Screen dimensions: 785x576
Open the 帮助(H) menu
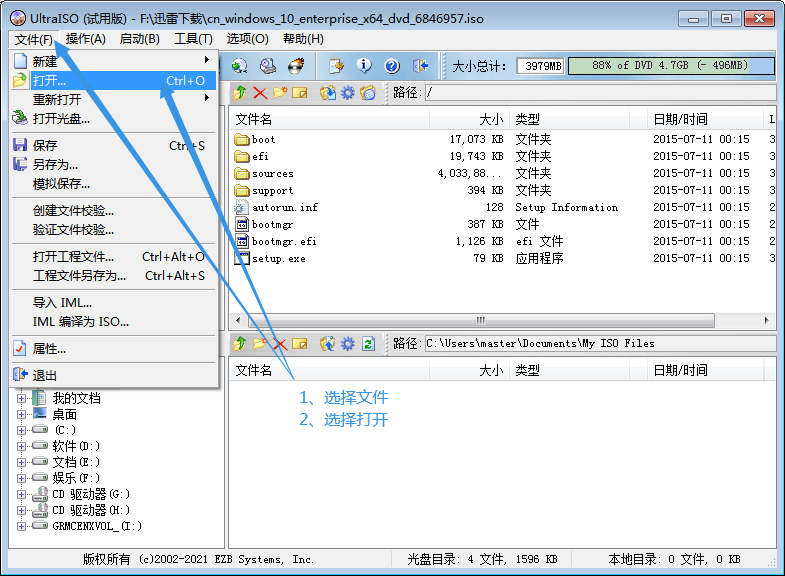coord(303,39)
